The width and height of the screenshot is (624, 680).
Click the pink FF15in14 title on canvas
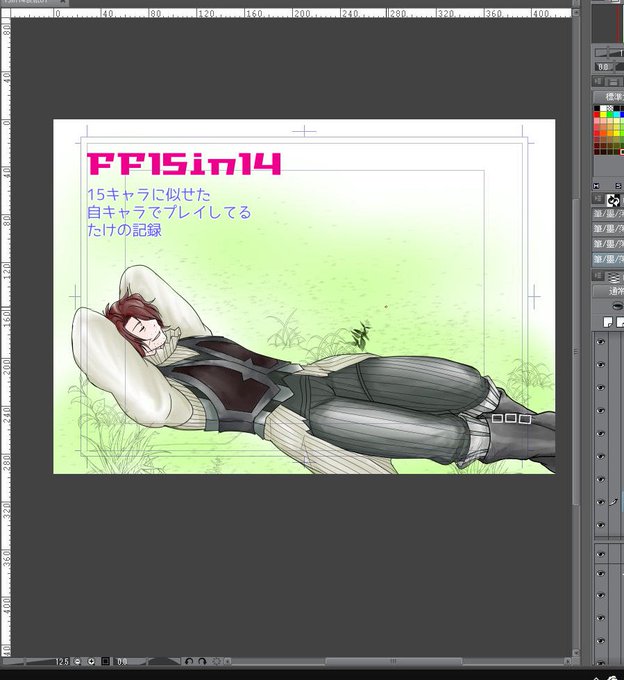point(184,163)
